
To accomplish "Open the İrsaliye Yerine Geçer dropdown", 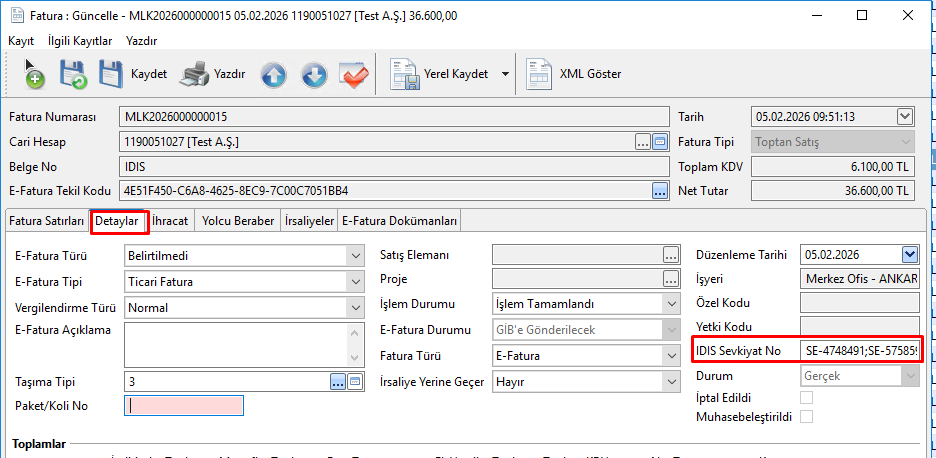I will pyautogui.click(x=670, y=381).
